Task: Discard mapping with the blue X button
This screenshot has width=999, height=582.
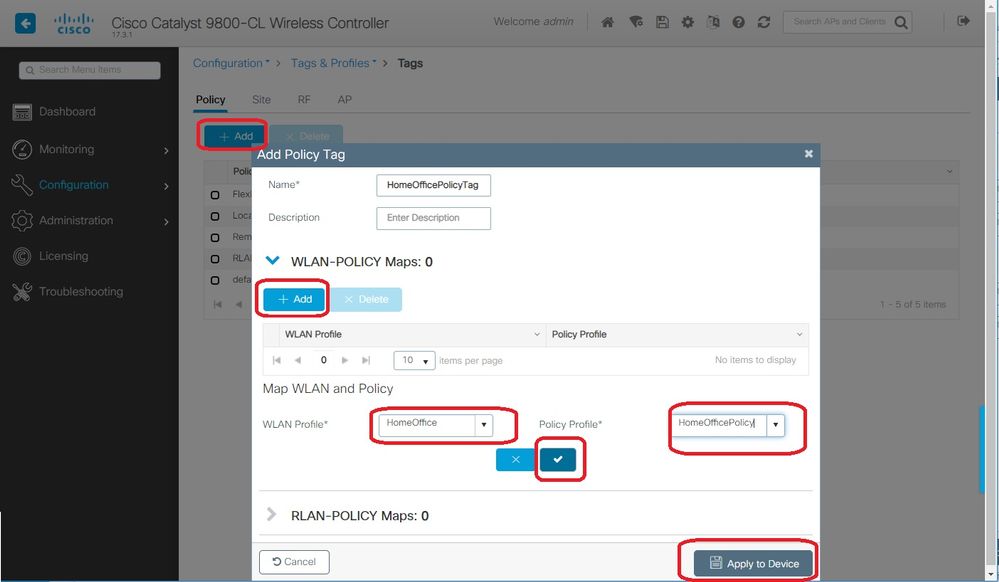Action: (x=515, y=459)
